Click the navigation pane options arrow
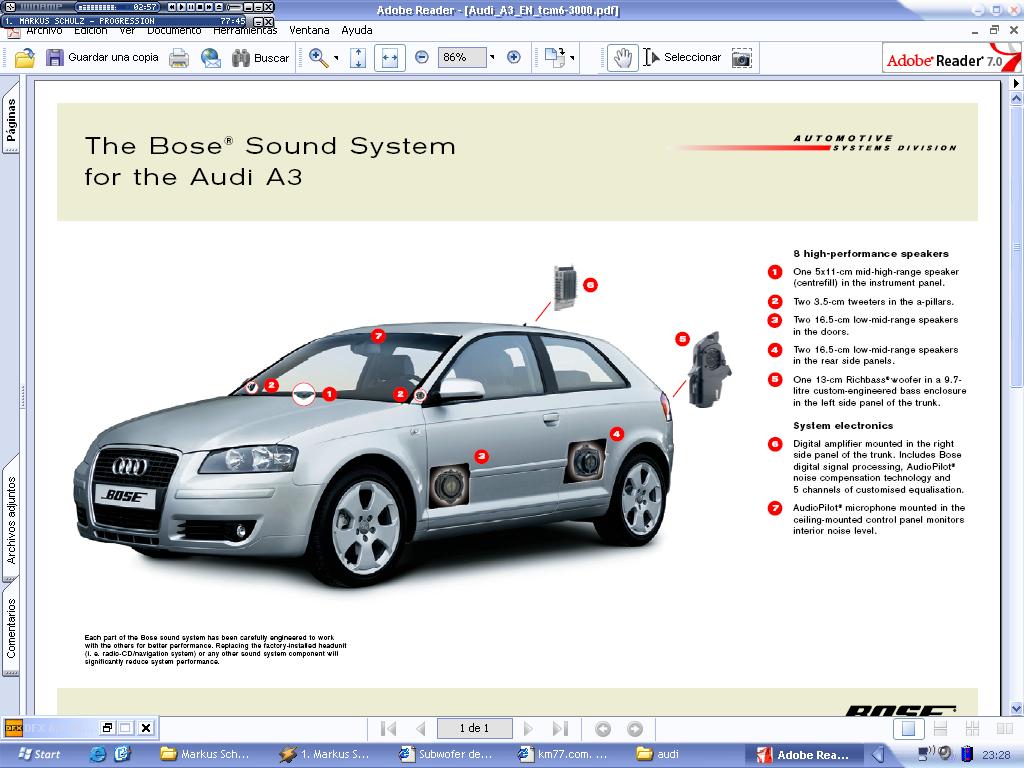1024x768 pixels. pyautogui.click(x=1016, y=84)
